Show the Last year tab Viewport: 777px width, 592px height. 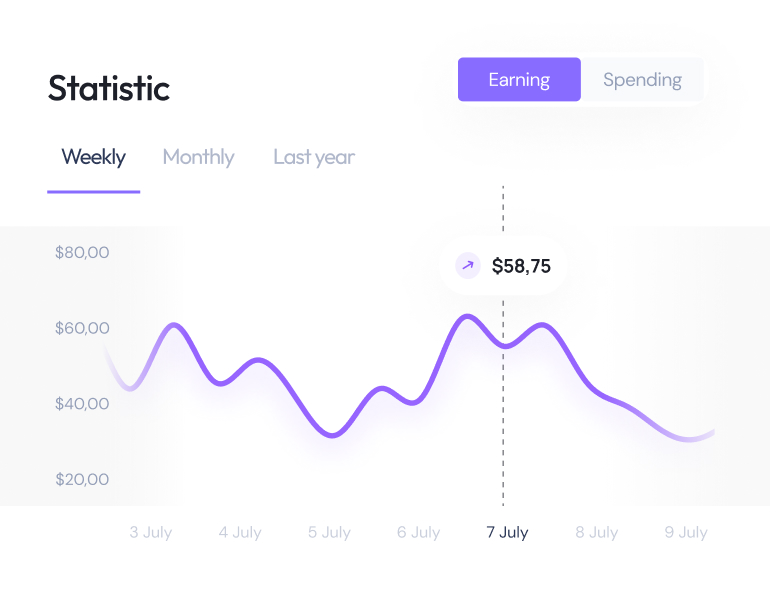[x=314, y=157]
